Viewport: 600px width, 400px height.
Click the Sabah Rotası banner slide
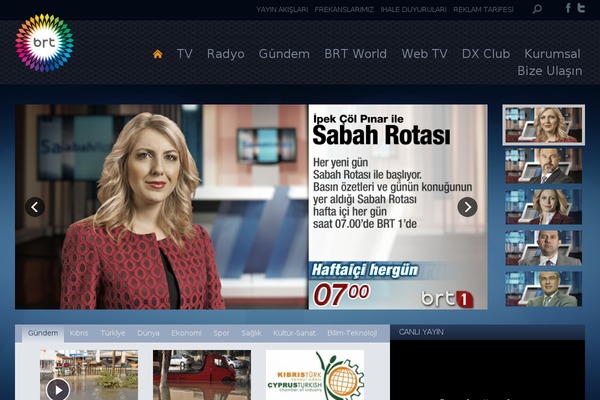pyautogui.click(x=251, y=207)
